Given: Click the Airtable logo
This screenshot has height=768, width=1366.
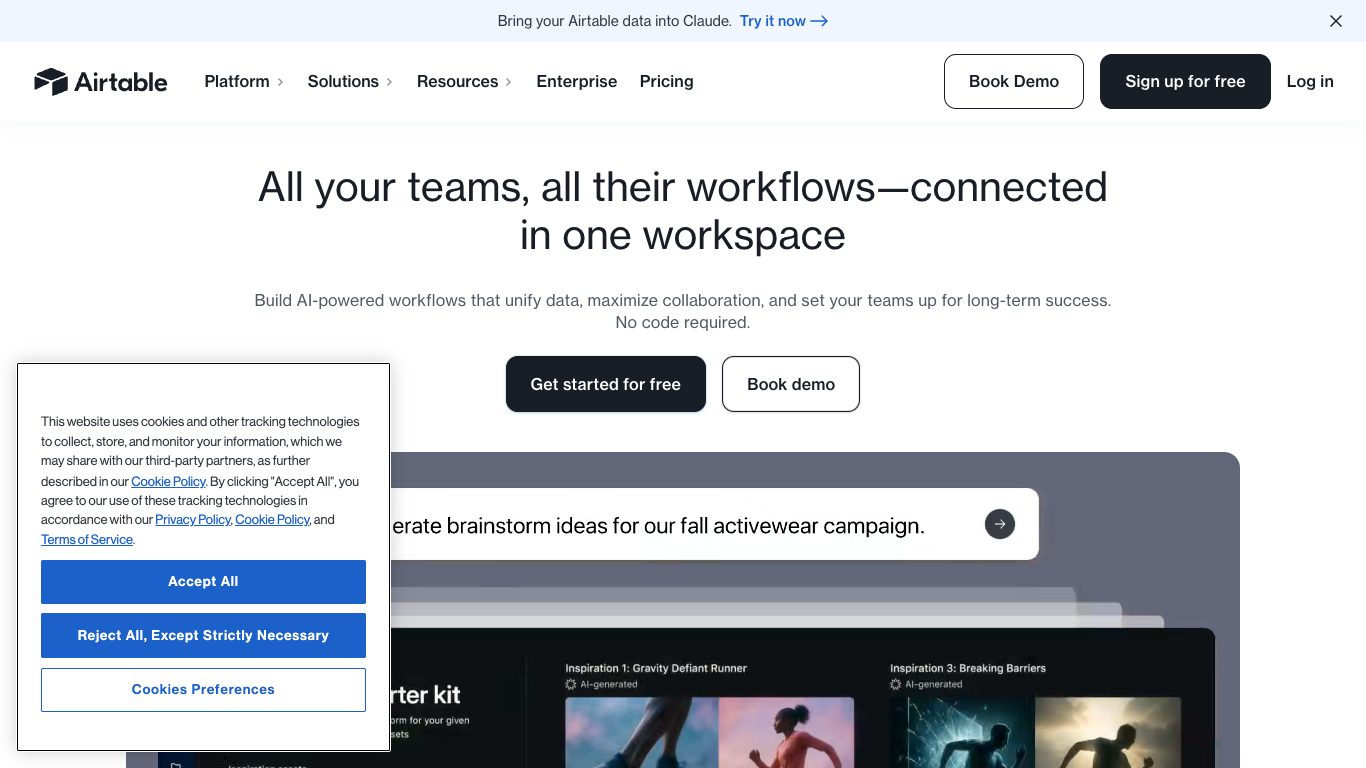Looking at the screenshot, I should (x=101, y=82).
